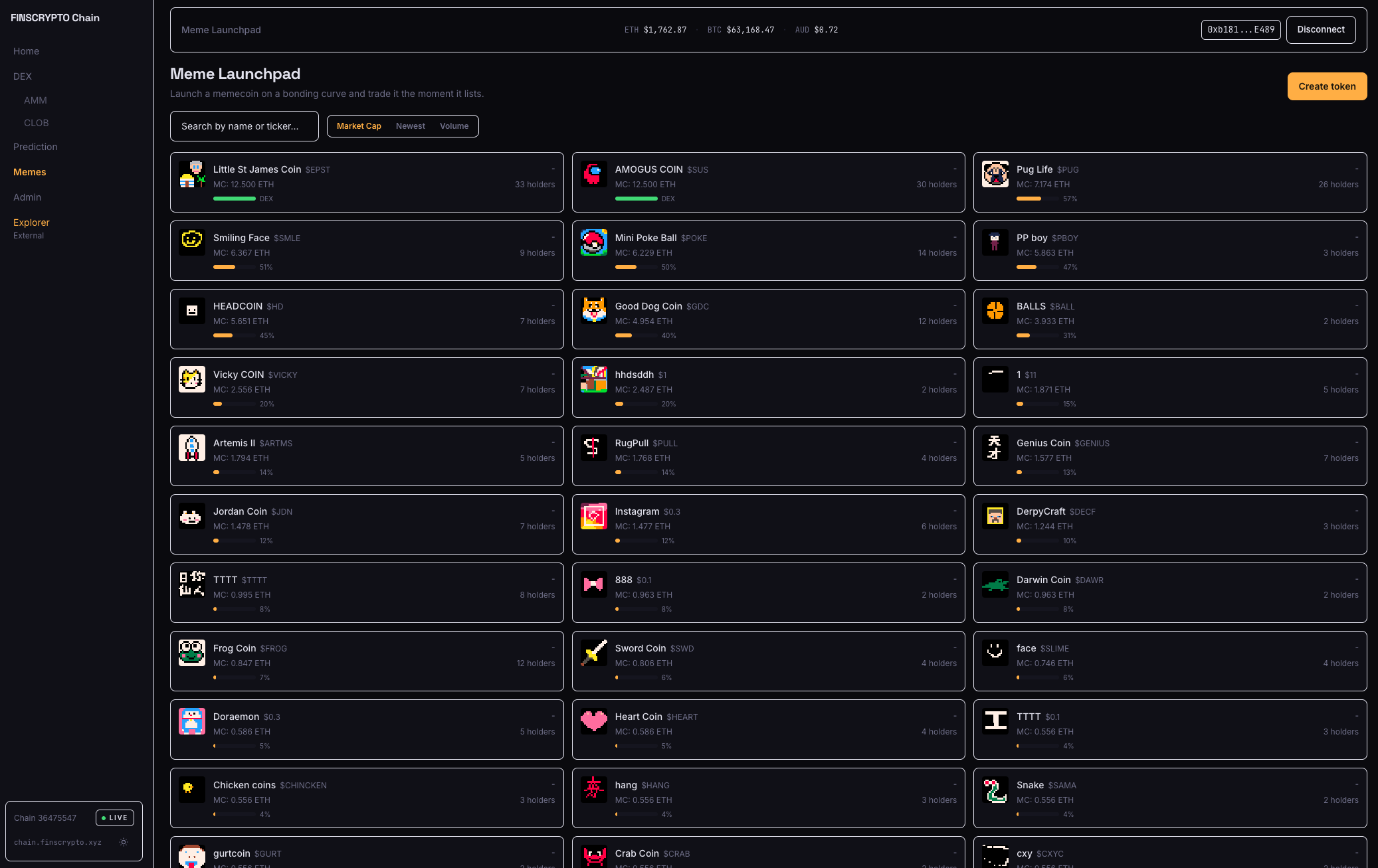Open the Prediction page
1378x868 pixels.
[35, 147]
